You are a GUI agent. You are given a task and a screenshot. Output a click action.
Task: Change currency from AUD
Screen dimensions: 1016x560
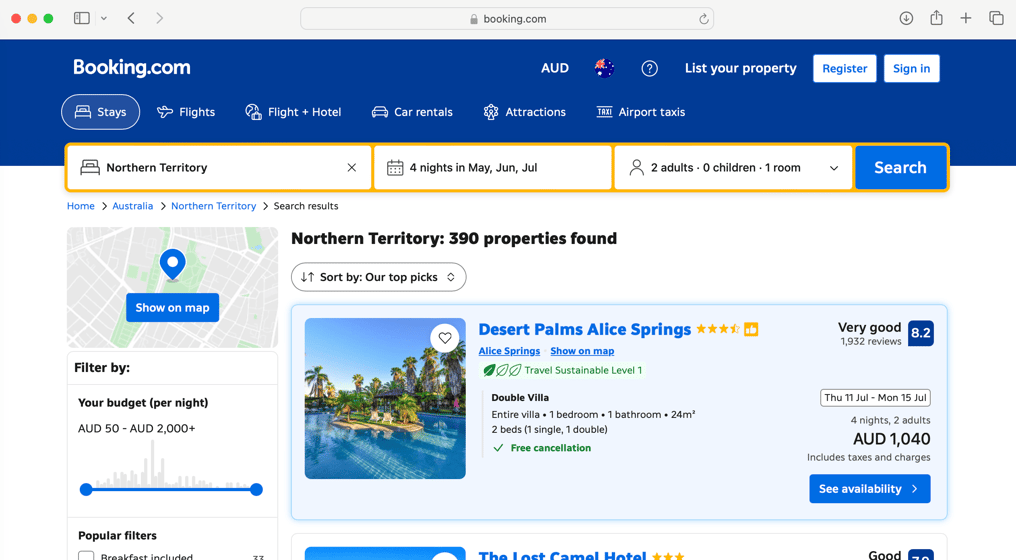click(555, 68)
